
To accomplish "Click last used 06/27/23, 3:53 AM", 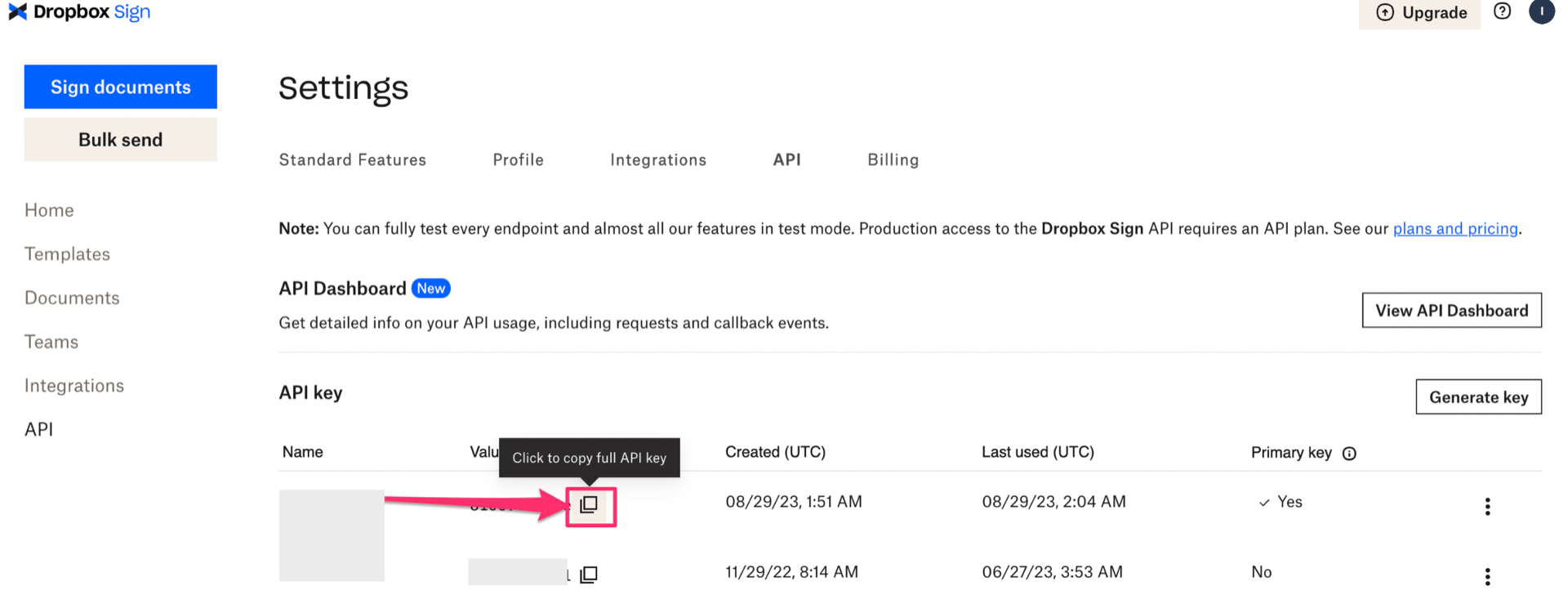I will pyautogui.click(x=1052, y=572).
